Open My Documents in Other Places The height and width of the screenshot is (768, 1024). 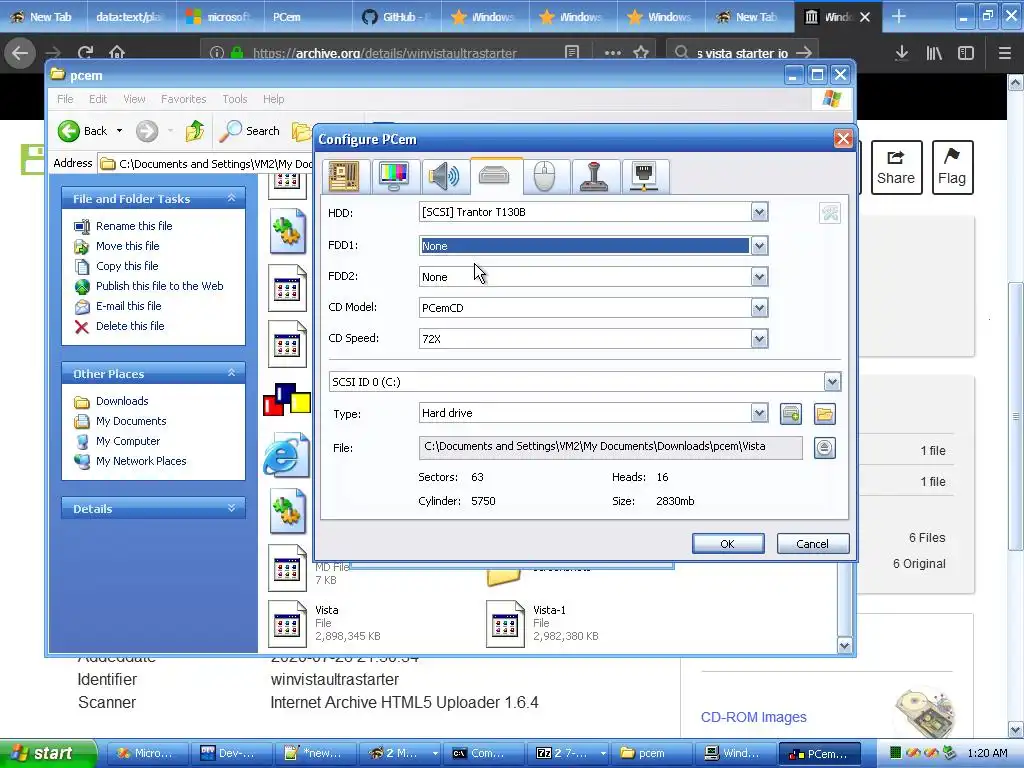[x=131, y=421]
